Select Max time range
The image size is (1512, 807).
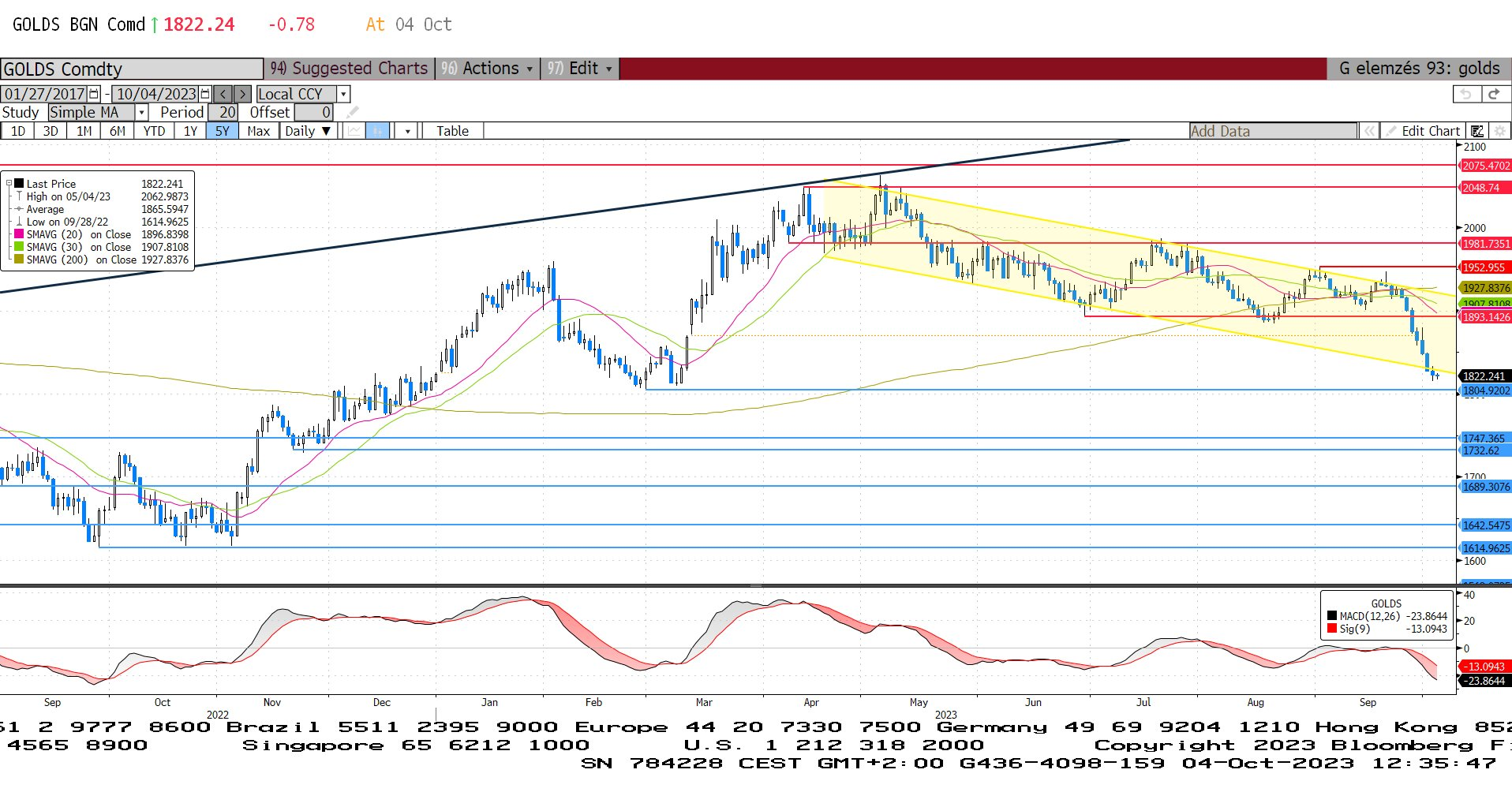click(259, 131)
